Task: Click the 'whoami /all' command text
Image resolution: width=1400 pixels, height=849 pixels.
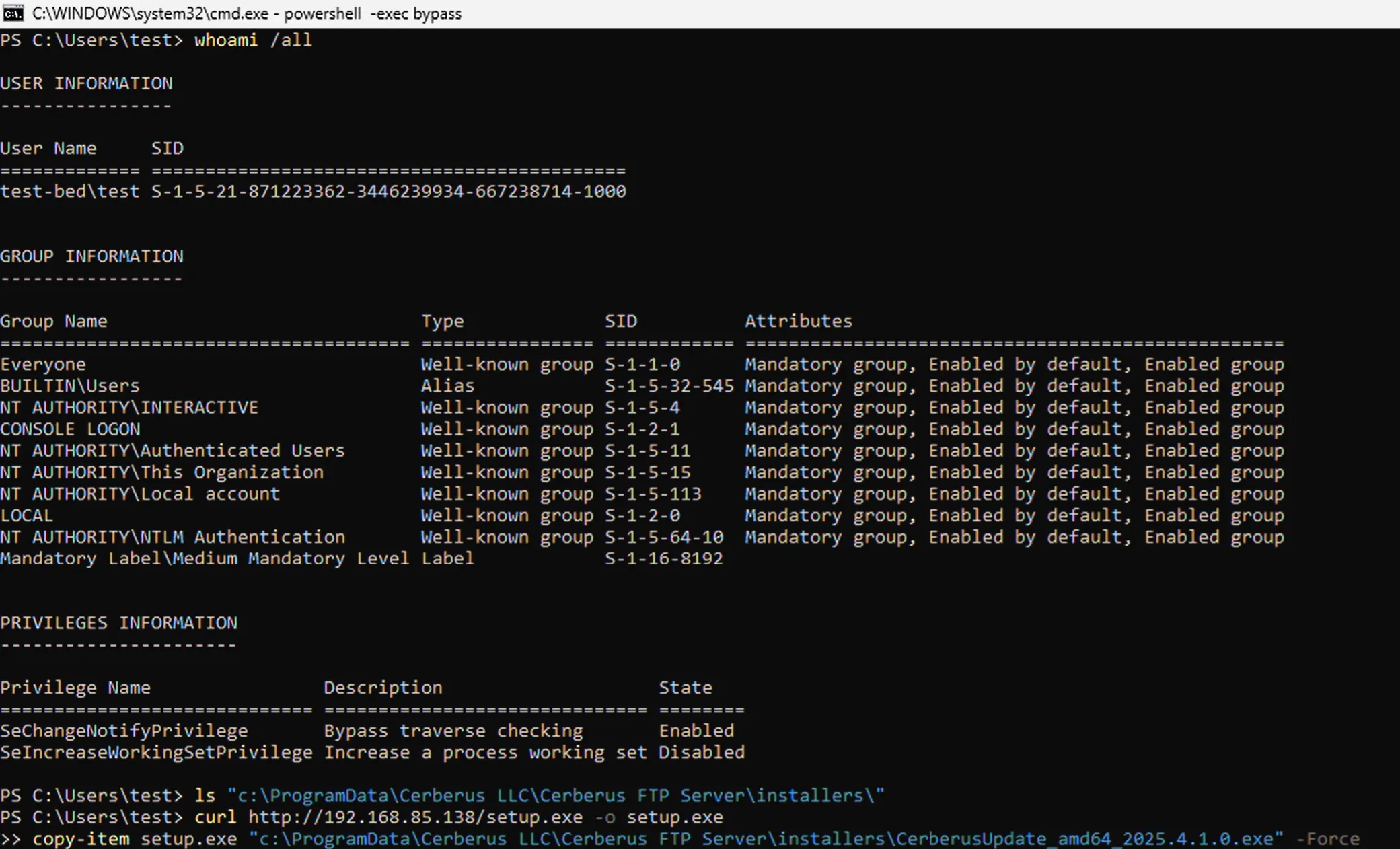Action: 253,40
